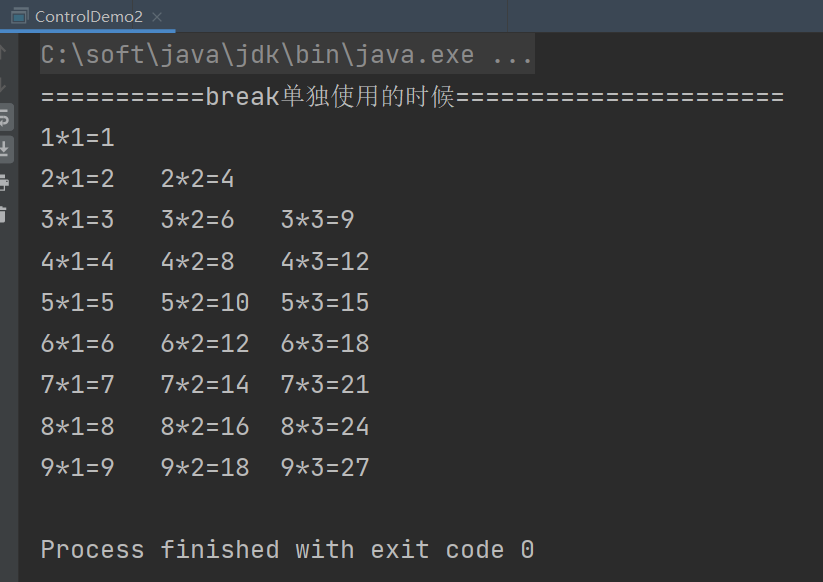The image size is (823, 582).
Task: Click the run console icon on ControlDemo2 tab
Action: point(17,16)
